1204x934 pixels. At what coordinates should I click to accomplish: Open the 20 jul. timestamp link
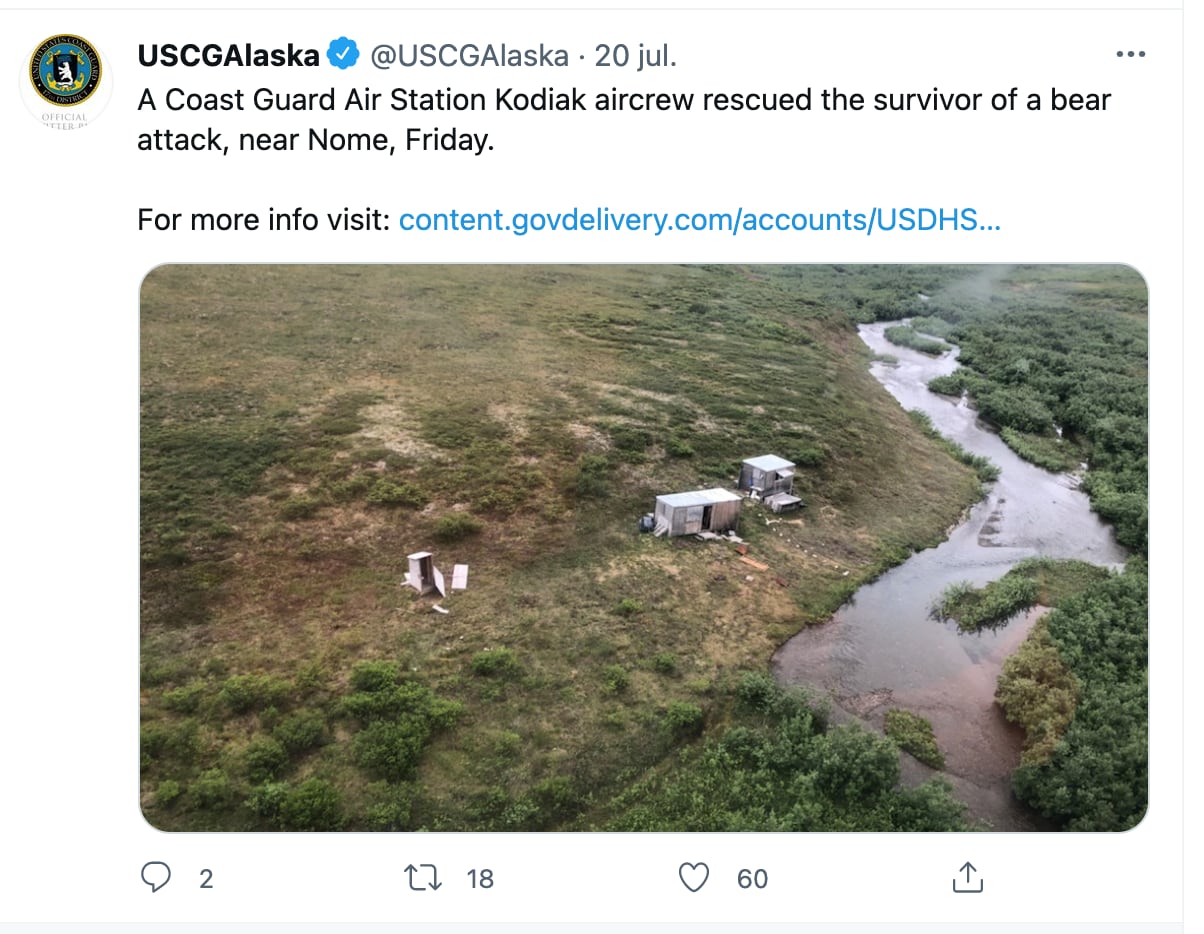click(636, 55)
